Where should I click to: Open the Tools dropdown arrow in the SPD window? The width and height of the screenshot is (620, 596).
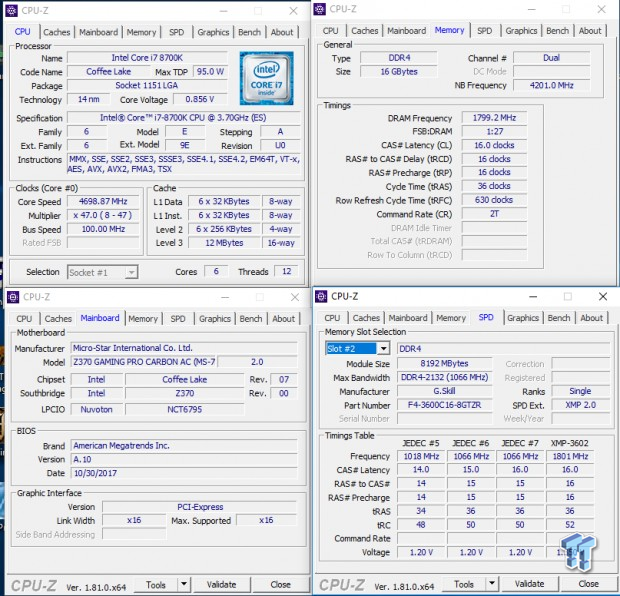click(491, 583)
